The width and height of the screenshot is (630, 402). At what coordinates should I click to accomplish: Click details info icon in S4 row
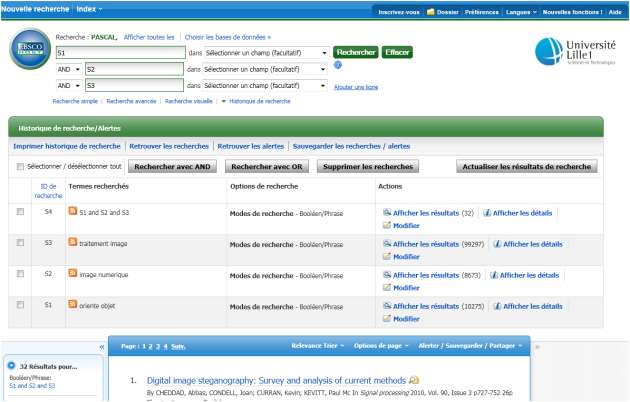pos(487,213)
